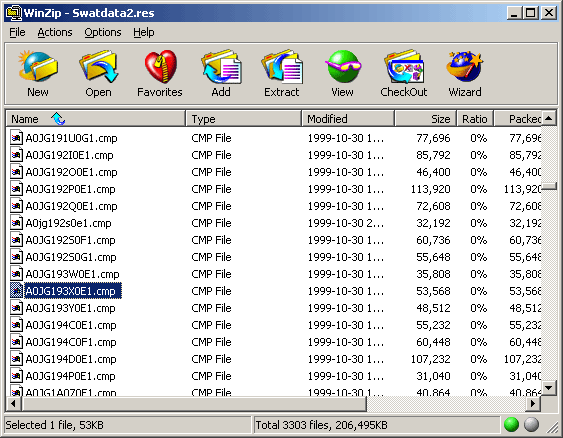Click the gray status light indicator

531,425
